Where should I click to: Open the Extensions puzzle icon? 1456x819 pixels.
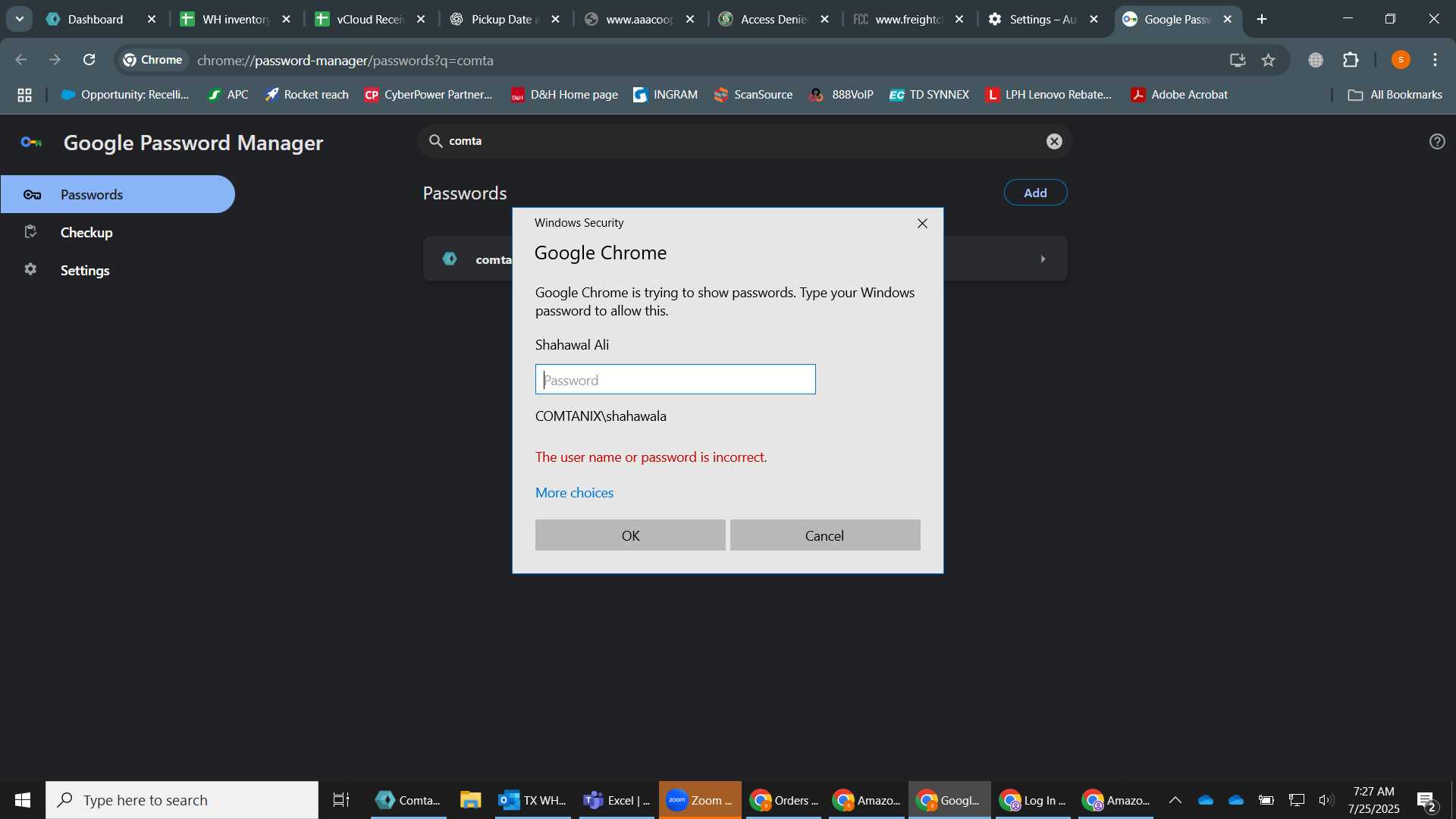click(x=1351, y=60)
